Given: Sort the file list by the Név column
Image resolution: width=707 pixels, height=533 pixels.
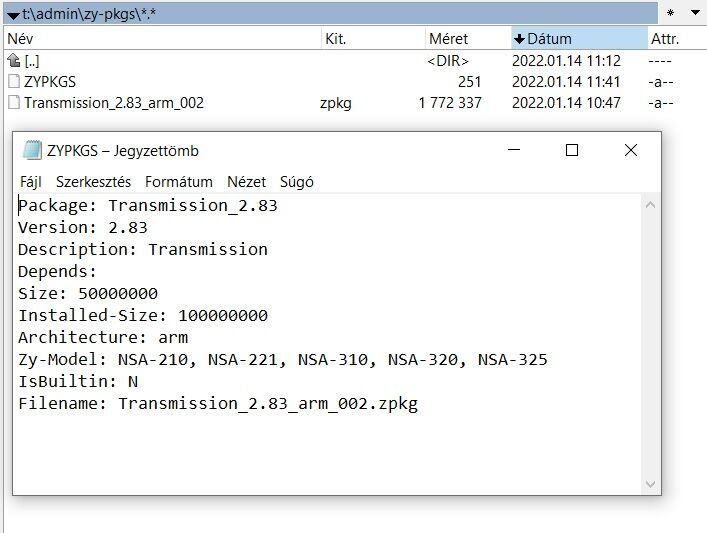Looking at the screenshot, I should tap(162, 39).
